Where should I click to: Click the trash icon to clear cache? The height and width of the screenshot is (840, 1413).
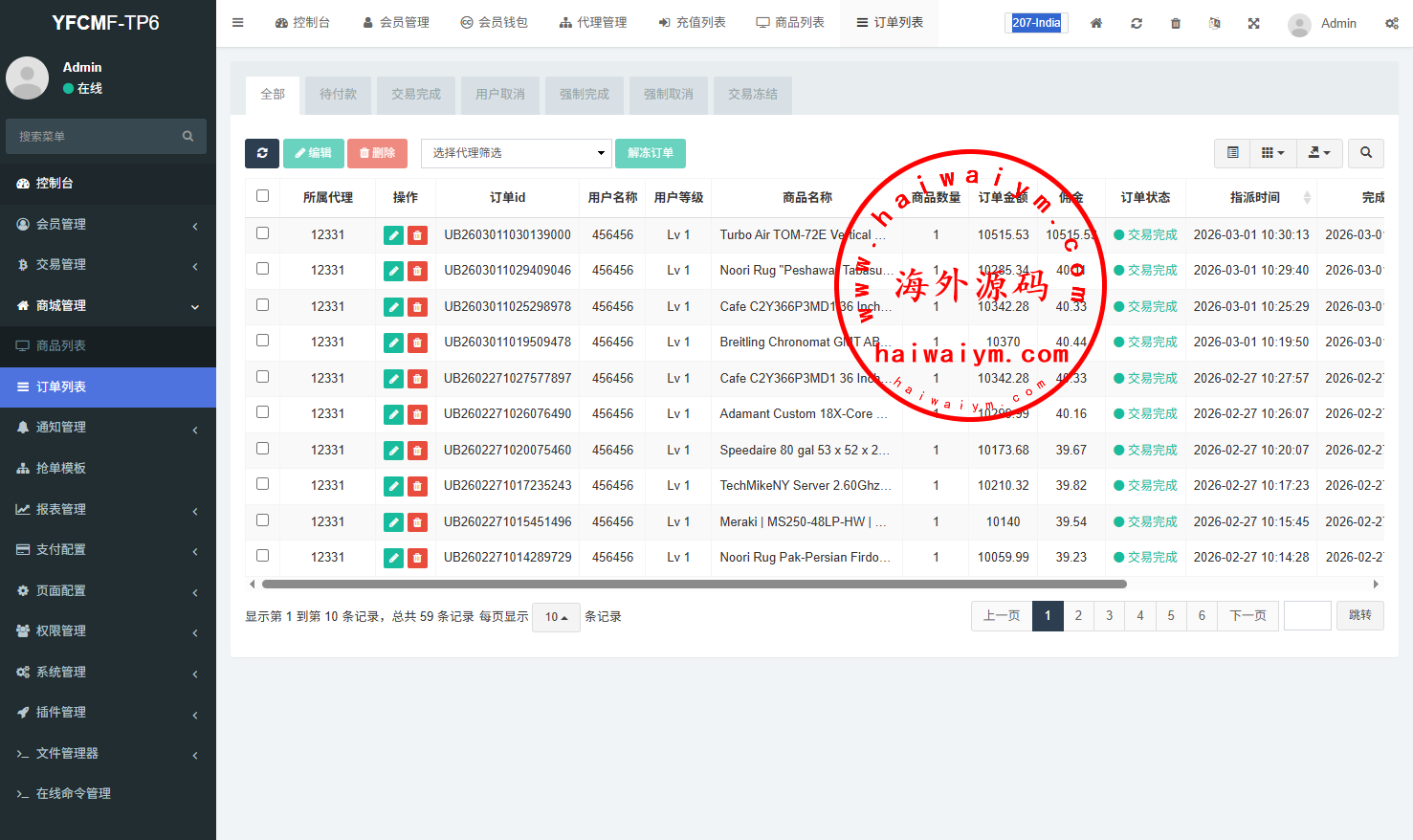coord(1176,23)
